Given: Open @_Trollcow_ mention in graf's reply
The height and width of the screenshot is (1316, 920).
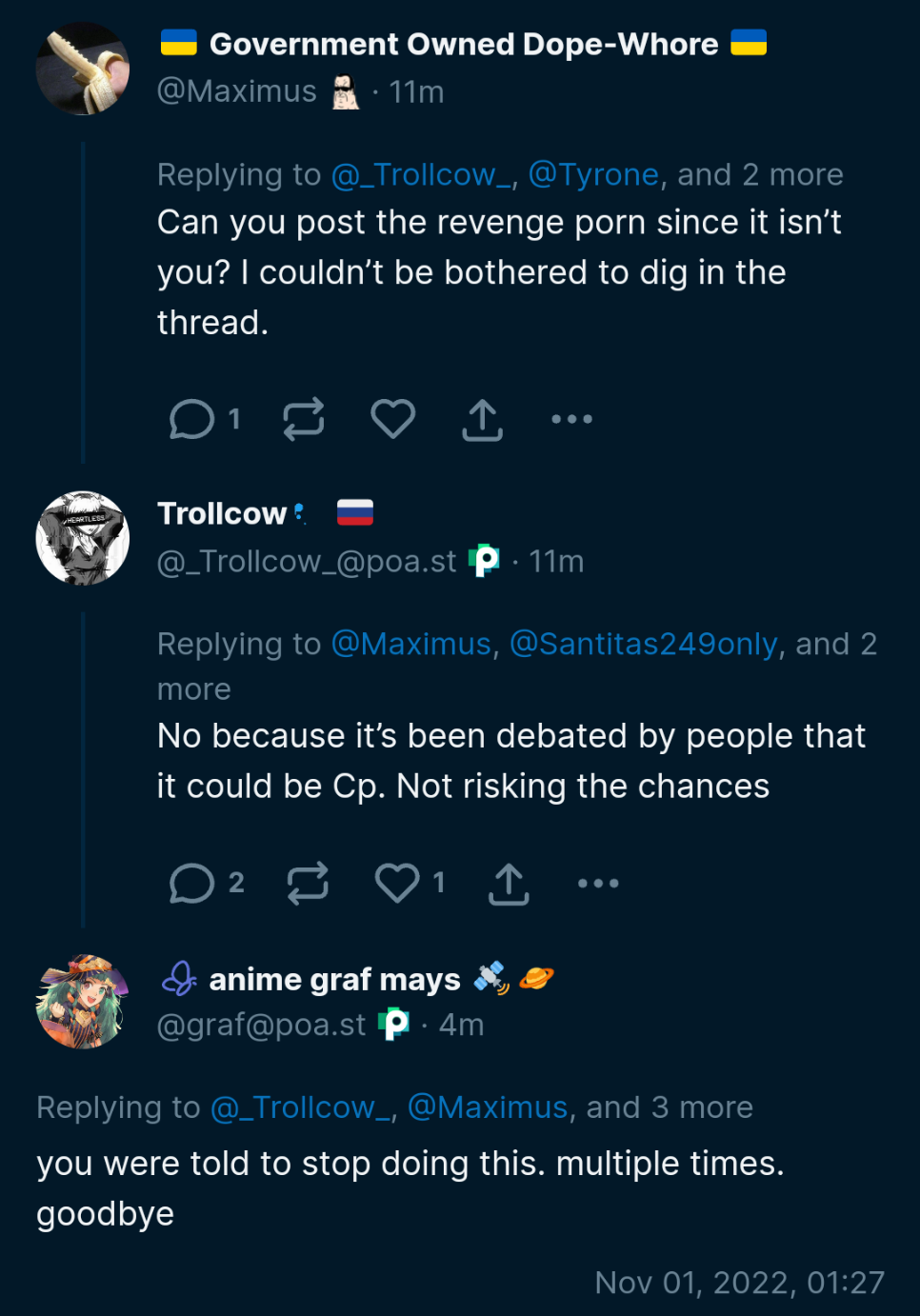Looking at the screenshot, I should point(300,1108).
